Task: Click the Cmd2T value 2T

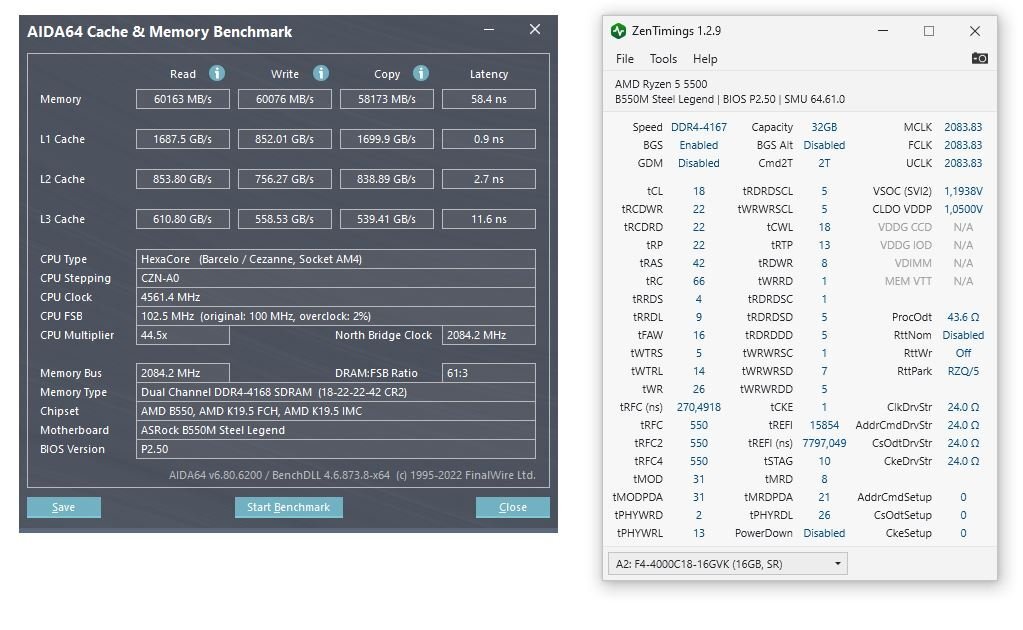Action: coord(824,163)
